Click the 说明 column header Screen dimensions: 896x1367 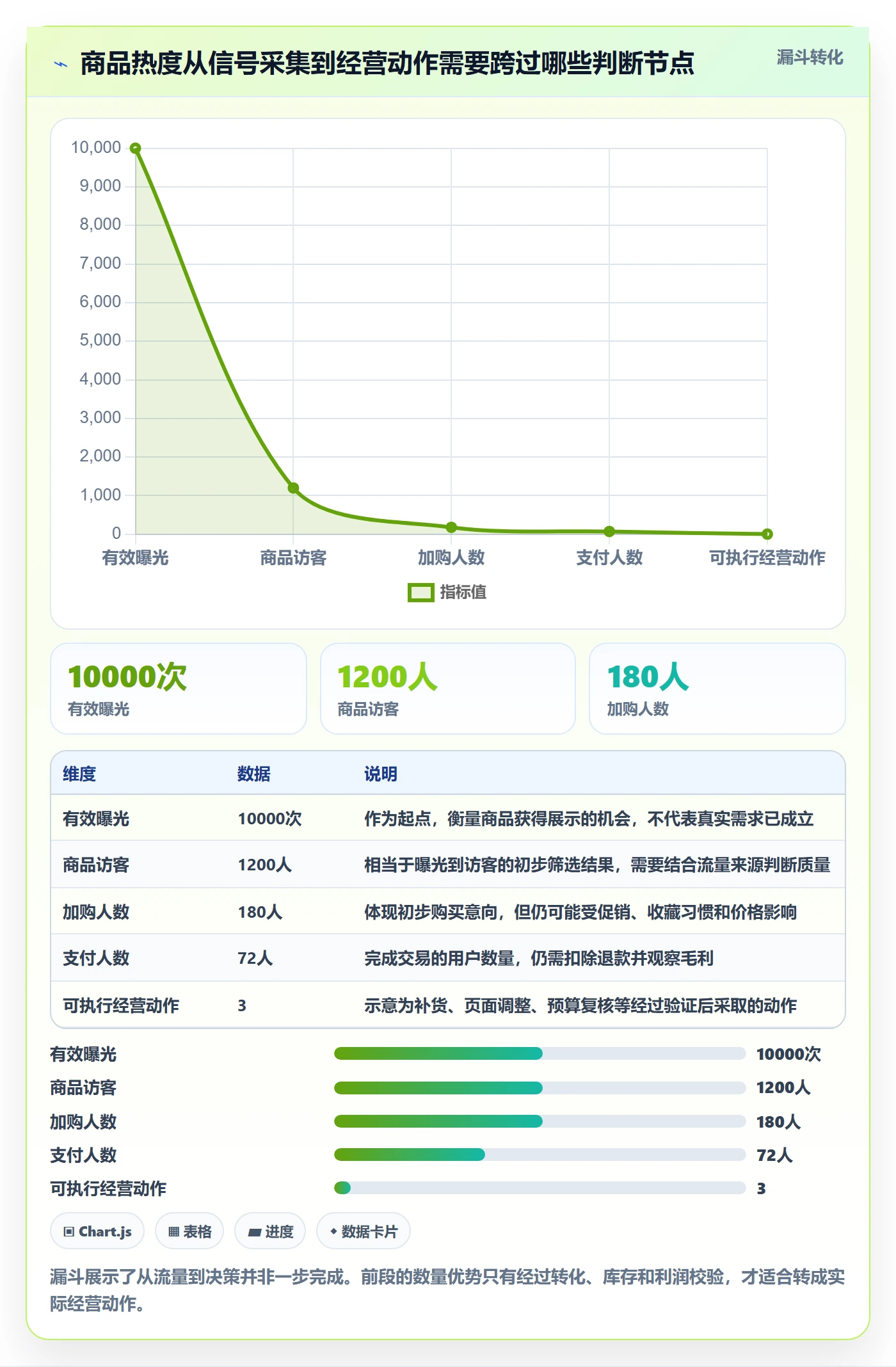click(x=381, y=774)
